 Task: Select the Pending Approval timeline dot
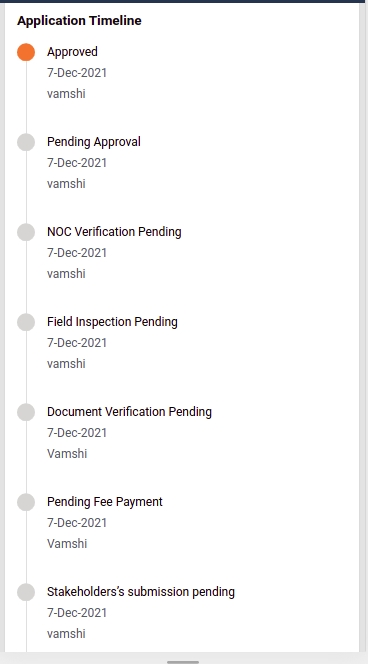(26, 142)
